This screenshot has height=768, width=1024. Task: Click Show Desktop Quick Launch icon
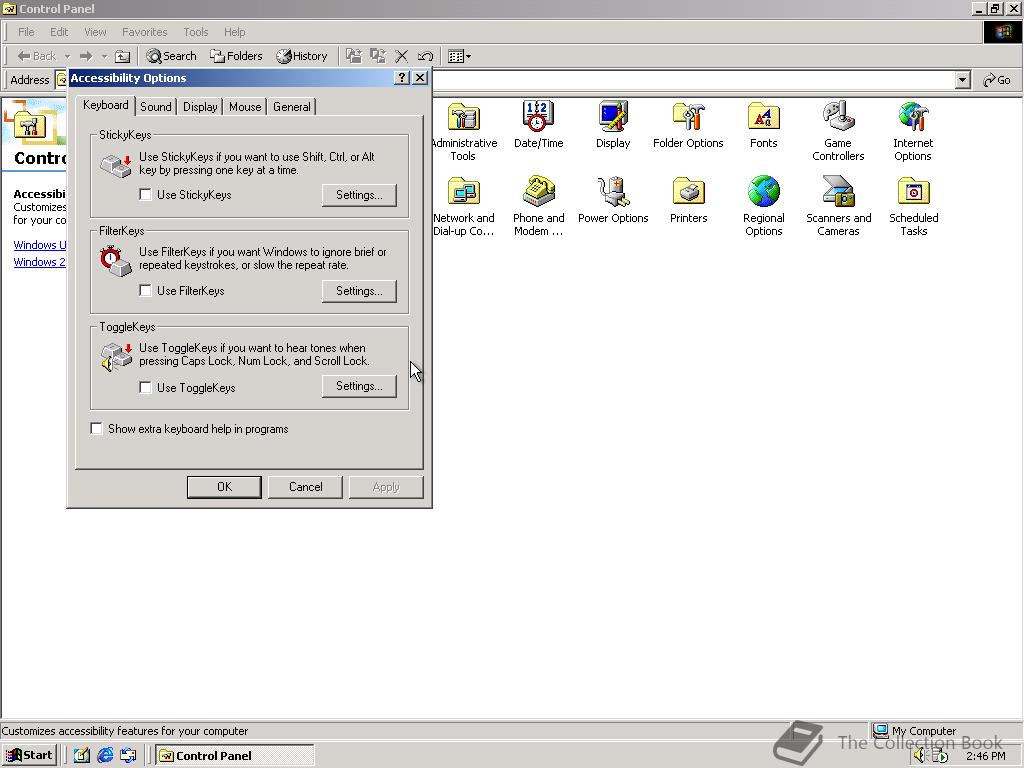(81, 756)
